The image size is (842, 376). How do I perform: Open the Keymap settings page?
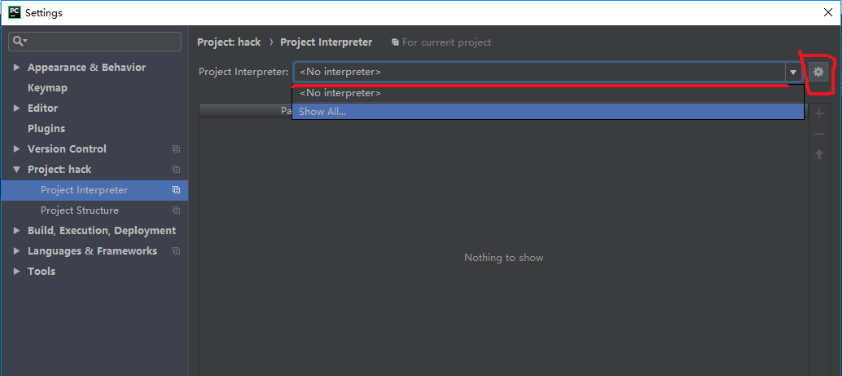47,88
